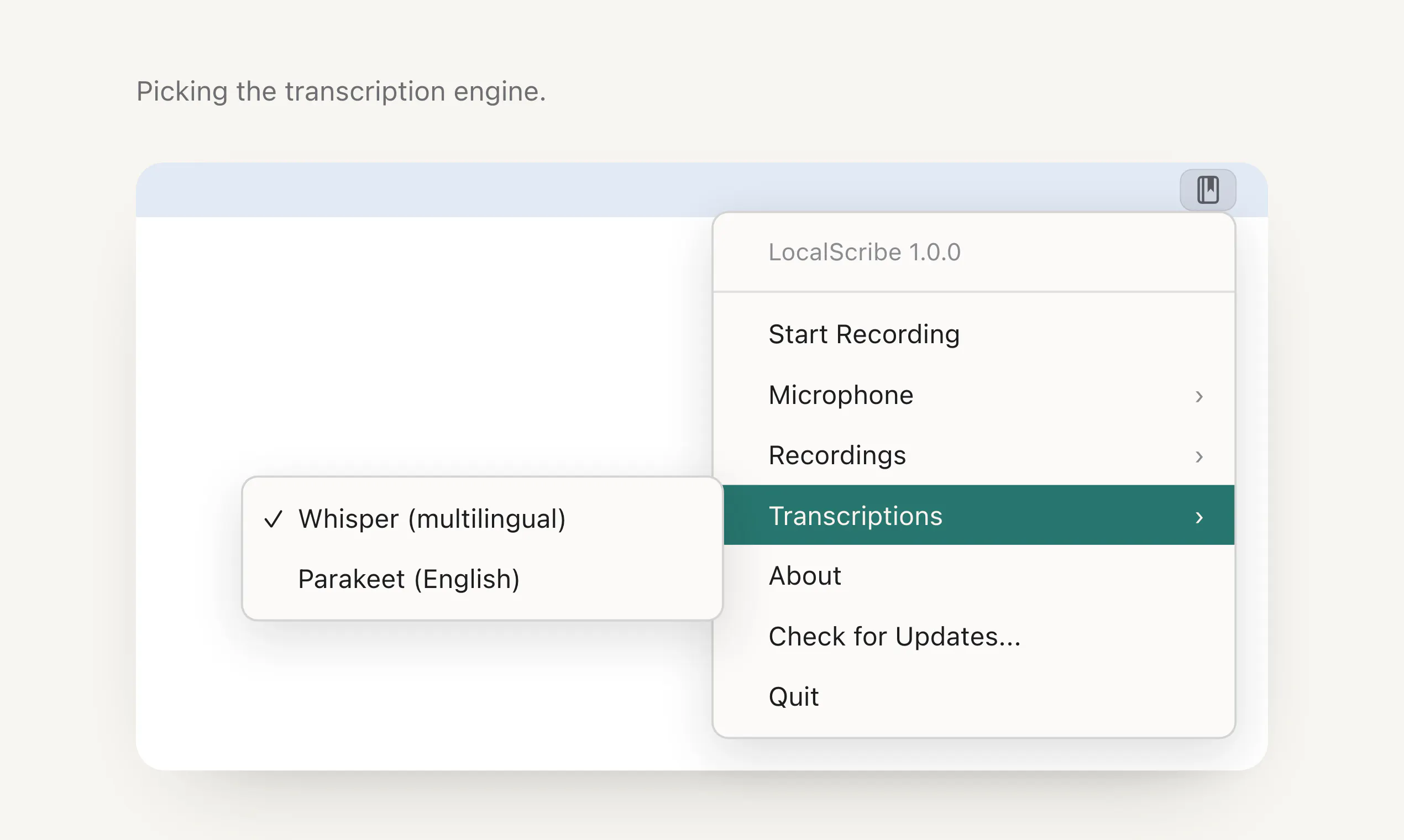Click the LocalScribe 1.0.0 version header
Screen dimensions: 1404x840
pos(864,252)
